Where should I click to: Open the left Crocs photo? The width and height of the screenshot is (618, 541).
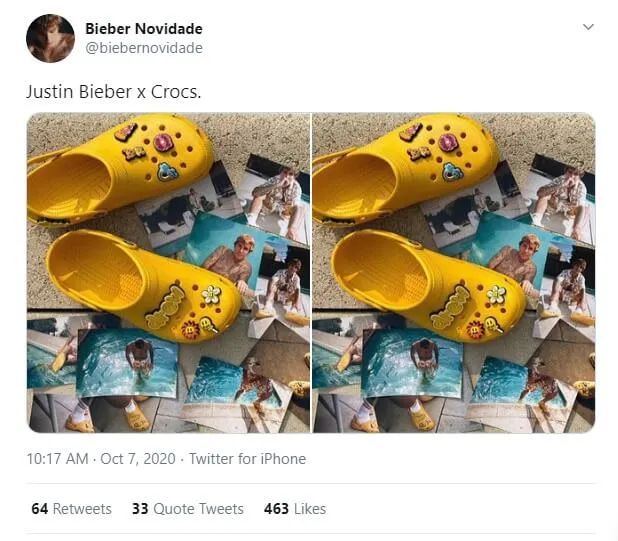point(168,272)
